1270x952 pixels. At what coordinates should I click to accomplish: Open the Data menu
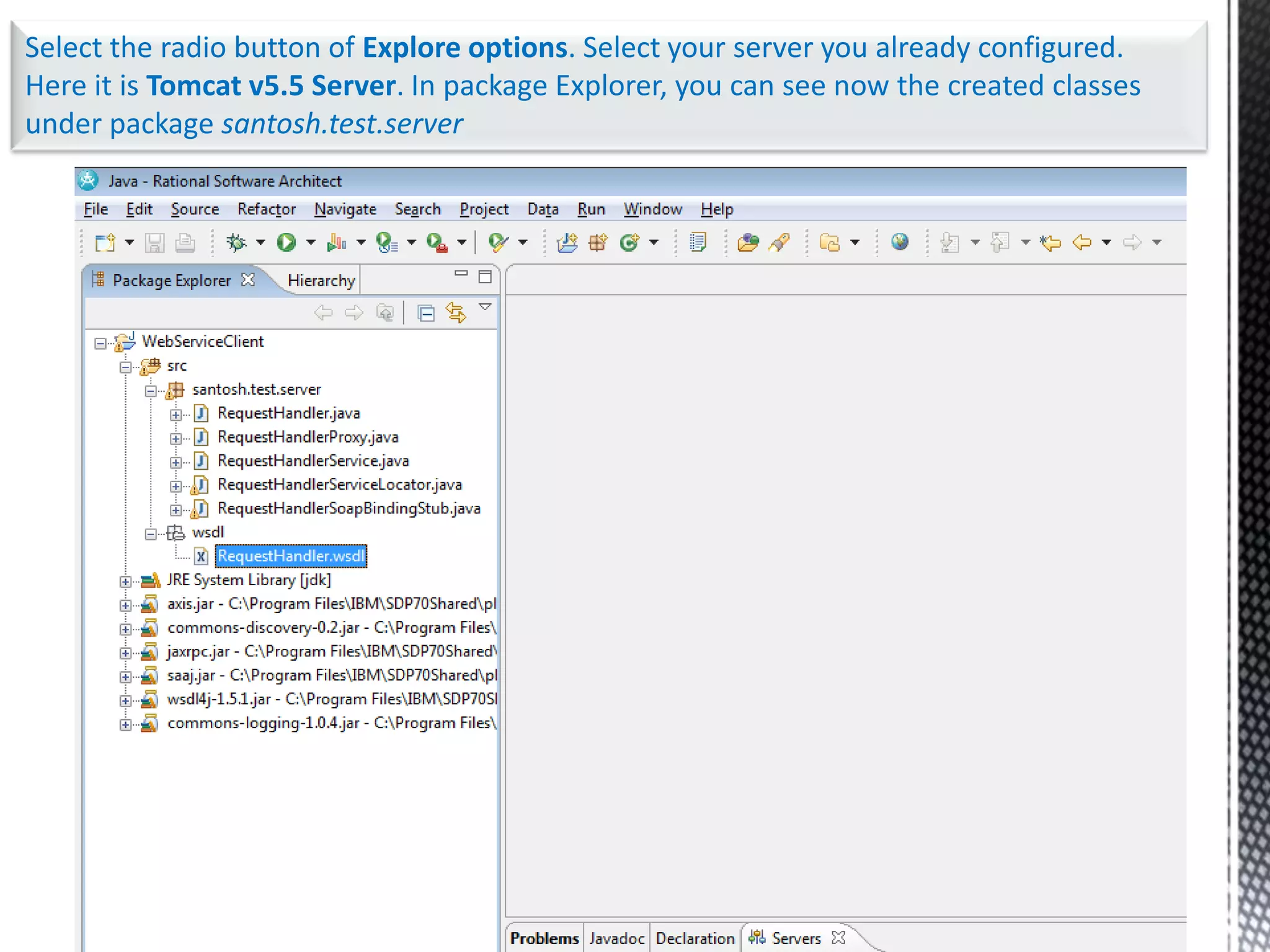coord(543,209)
